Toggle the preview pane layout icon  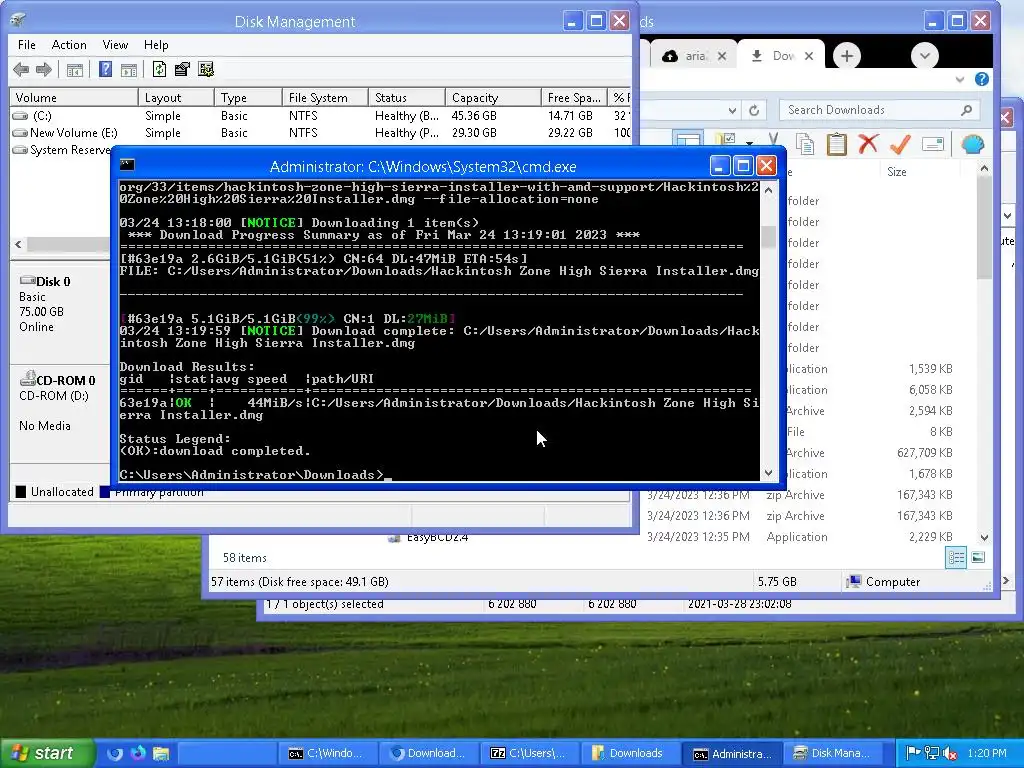pos(688,140)
